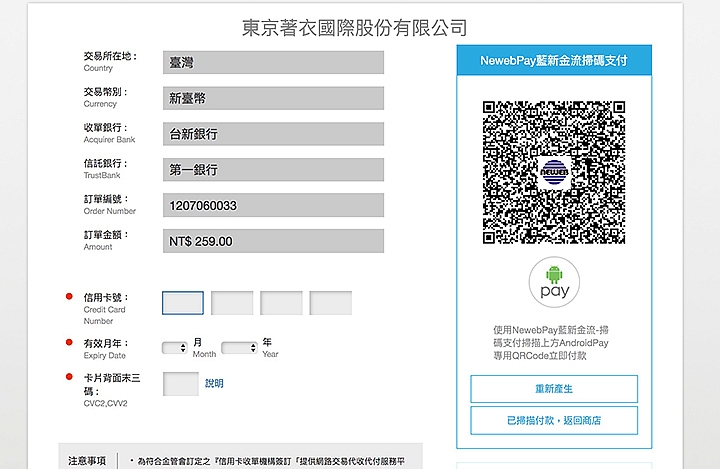Open the expiry Month (月) dropdown

click(x=175, y=348)
